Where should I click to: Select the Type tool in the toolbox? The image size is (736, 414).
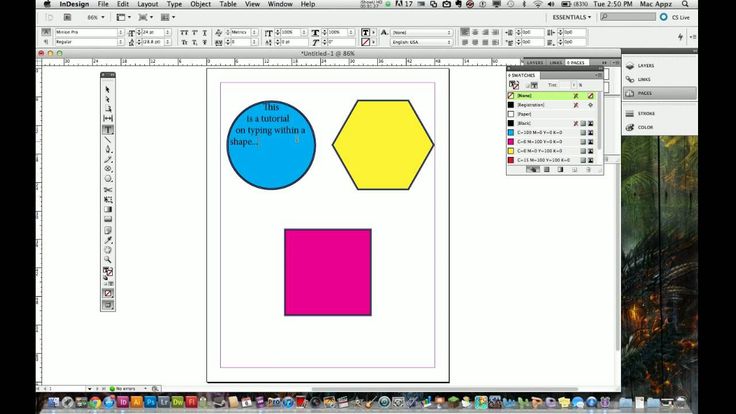pyautogui.click(x=108, y=130)
